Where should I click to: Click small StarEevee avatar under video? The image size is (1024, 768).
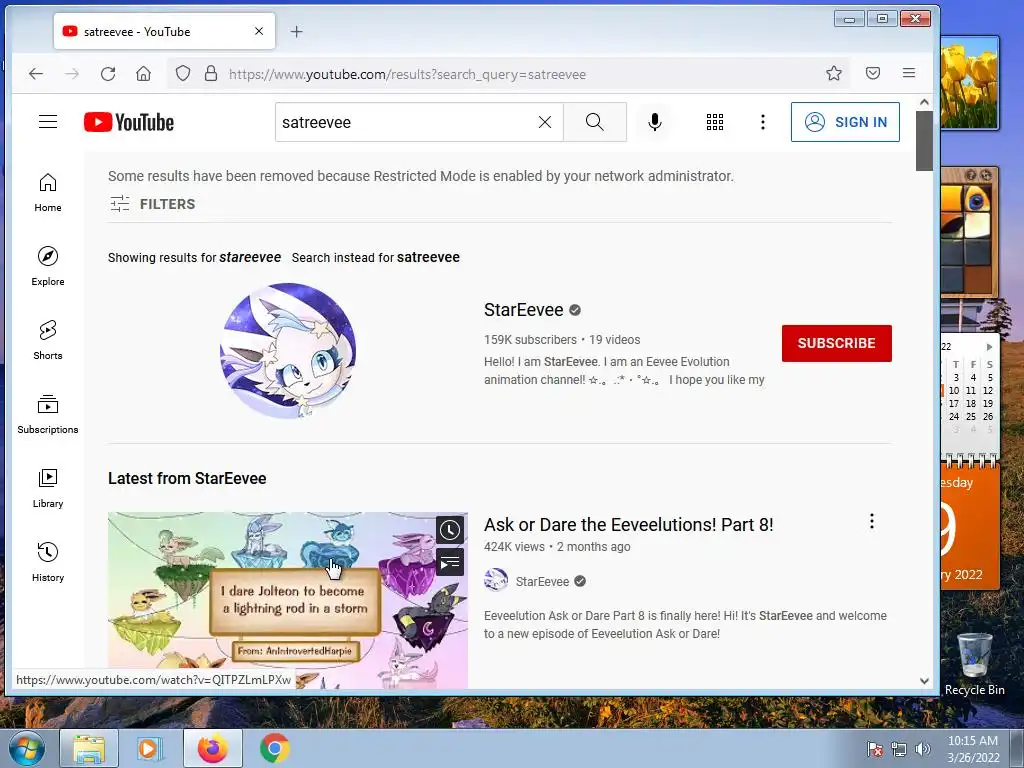(x=496, y=579)
